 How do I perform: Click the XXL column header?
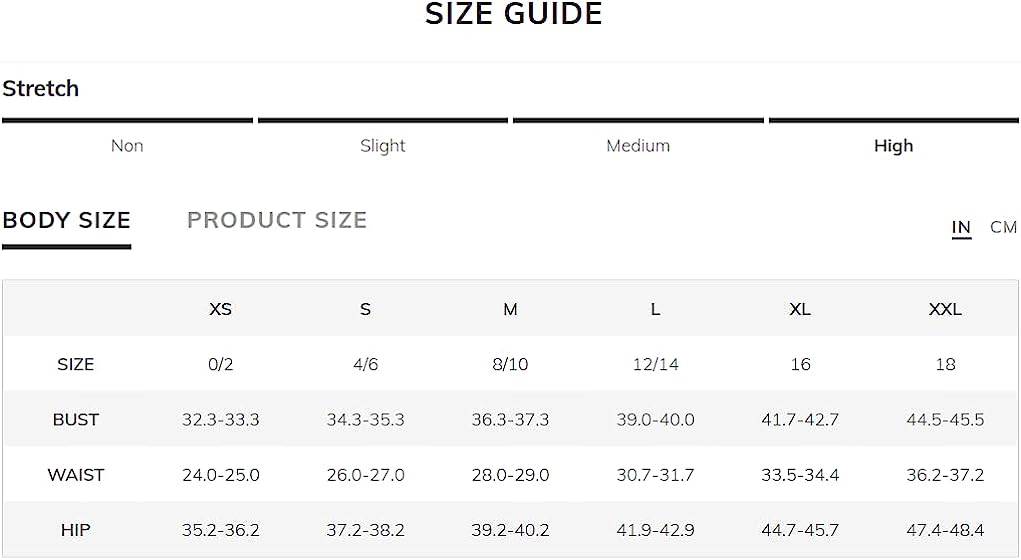pos(945,309)
